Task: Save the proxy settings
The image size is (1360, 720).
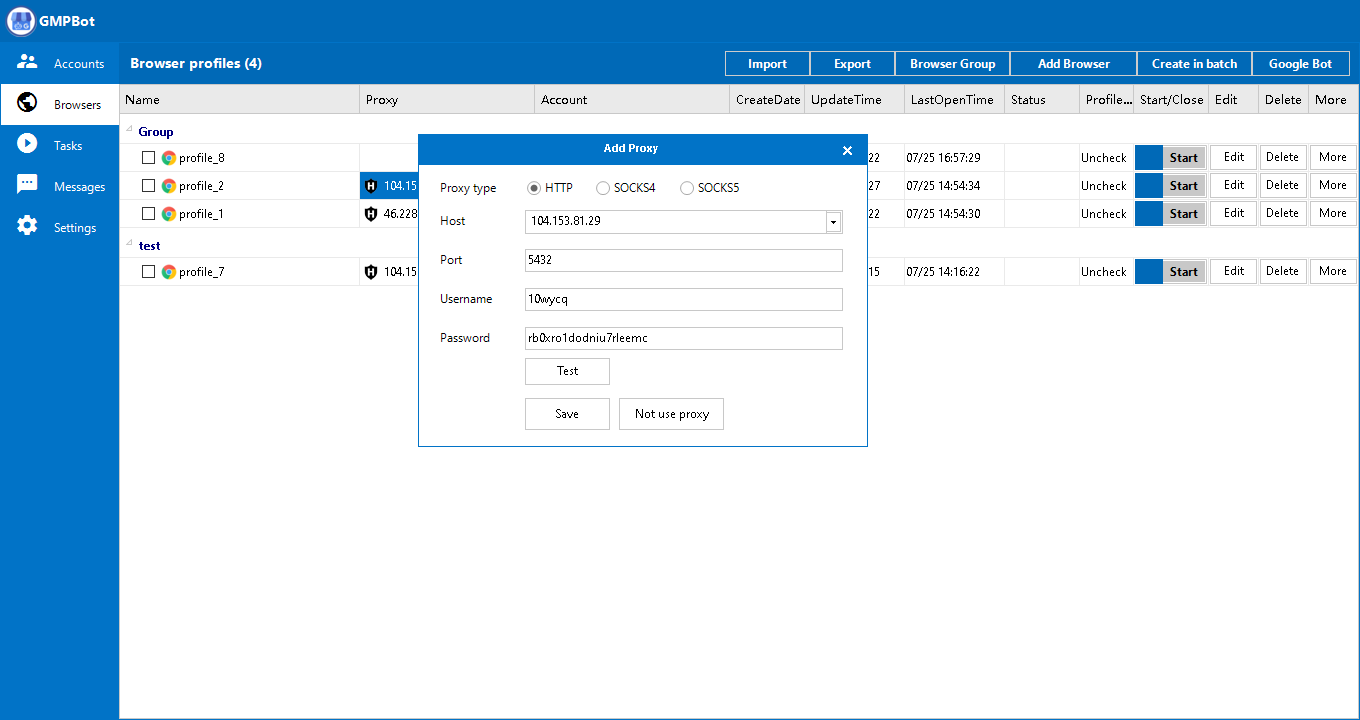Action: click(567, 414)
